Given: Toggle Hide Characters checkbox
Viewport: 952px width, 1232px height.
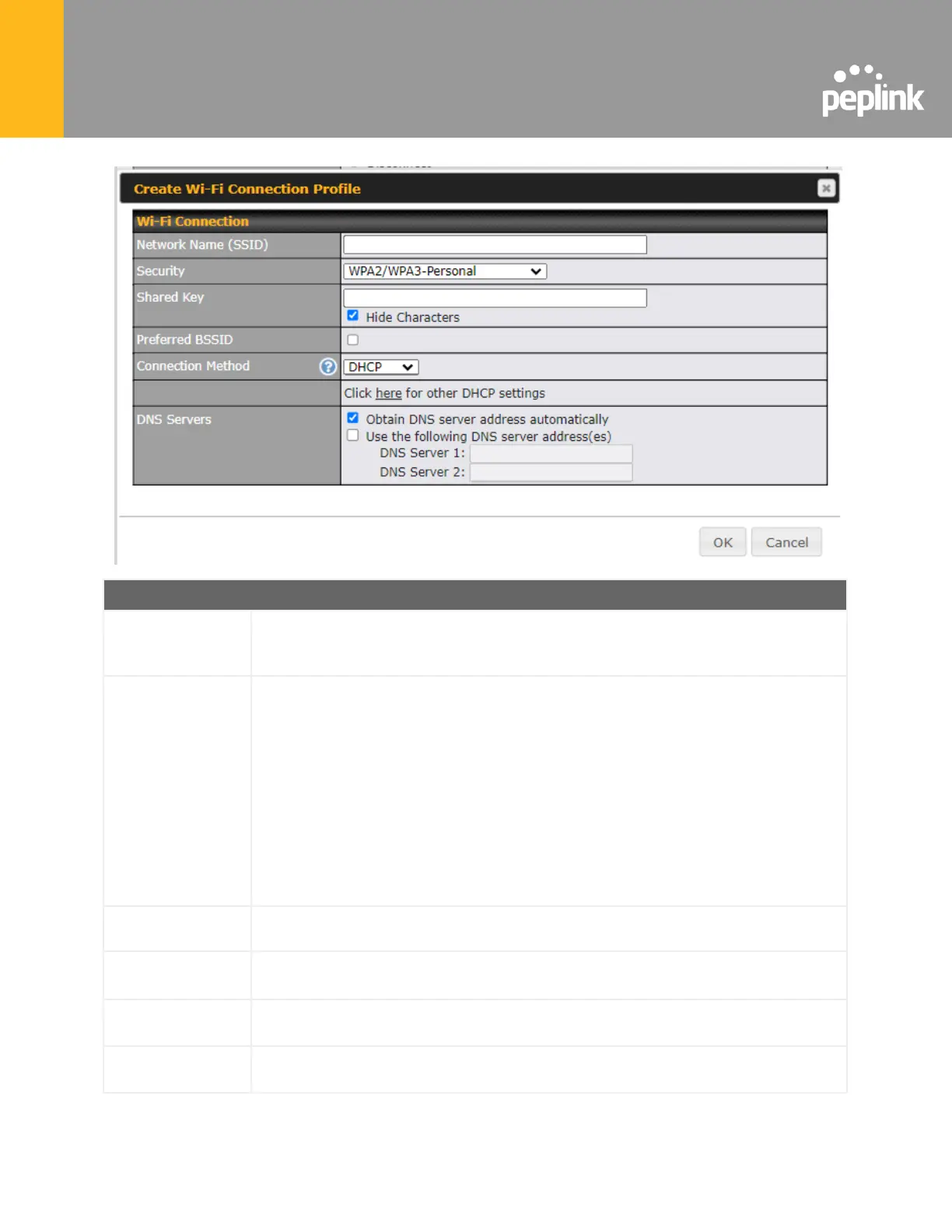Looking at the screenshot, I should pyautogui.click(x=353, y=316).
